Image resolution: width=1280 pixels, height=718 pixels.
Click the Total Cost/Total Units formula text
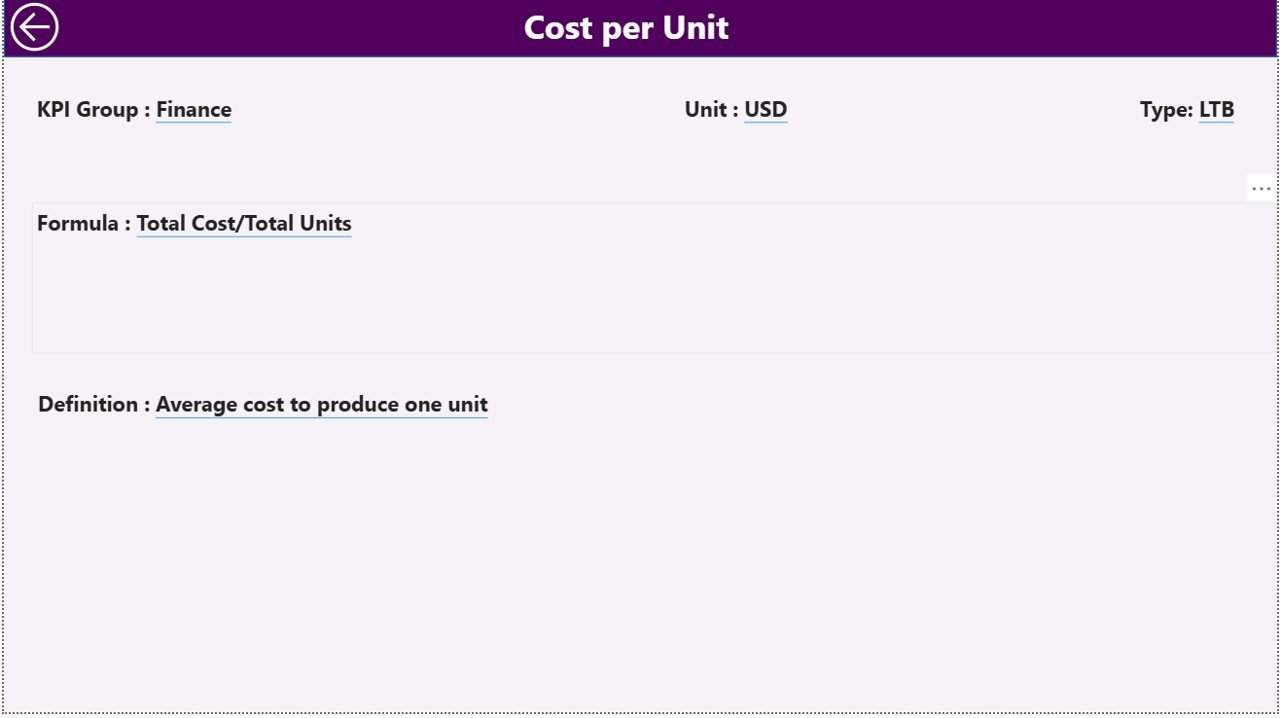[x=244, y=223]
